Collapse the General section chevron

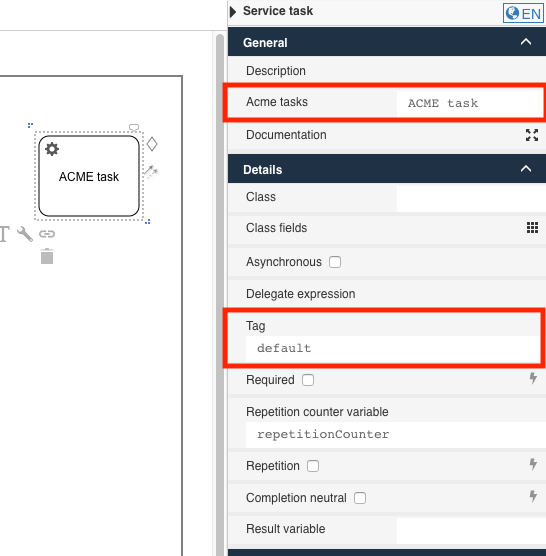click(526, 42)
